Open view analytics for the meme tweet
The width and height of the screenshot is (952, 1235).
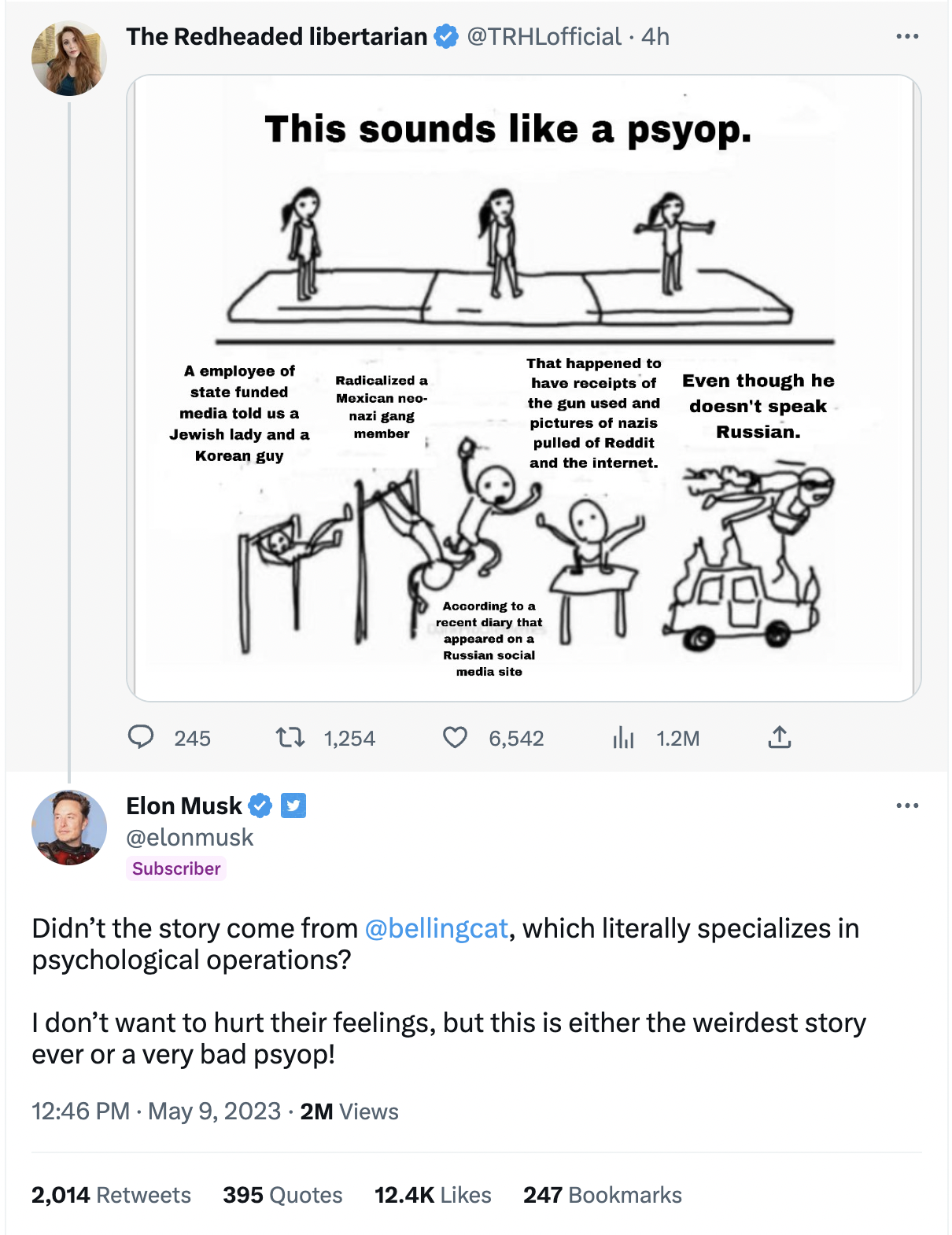pos(624,738)
